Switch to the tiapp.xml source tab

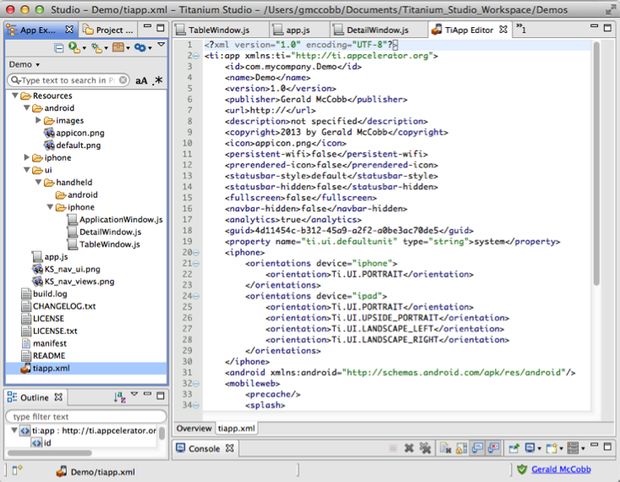pos(236,428)
